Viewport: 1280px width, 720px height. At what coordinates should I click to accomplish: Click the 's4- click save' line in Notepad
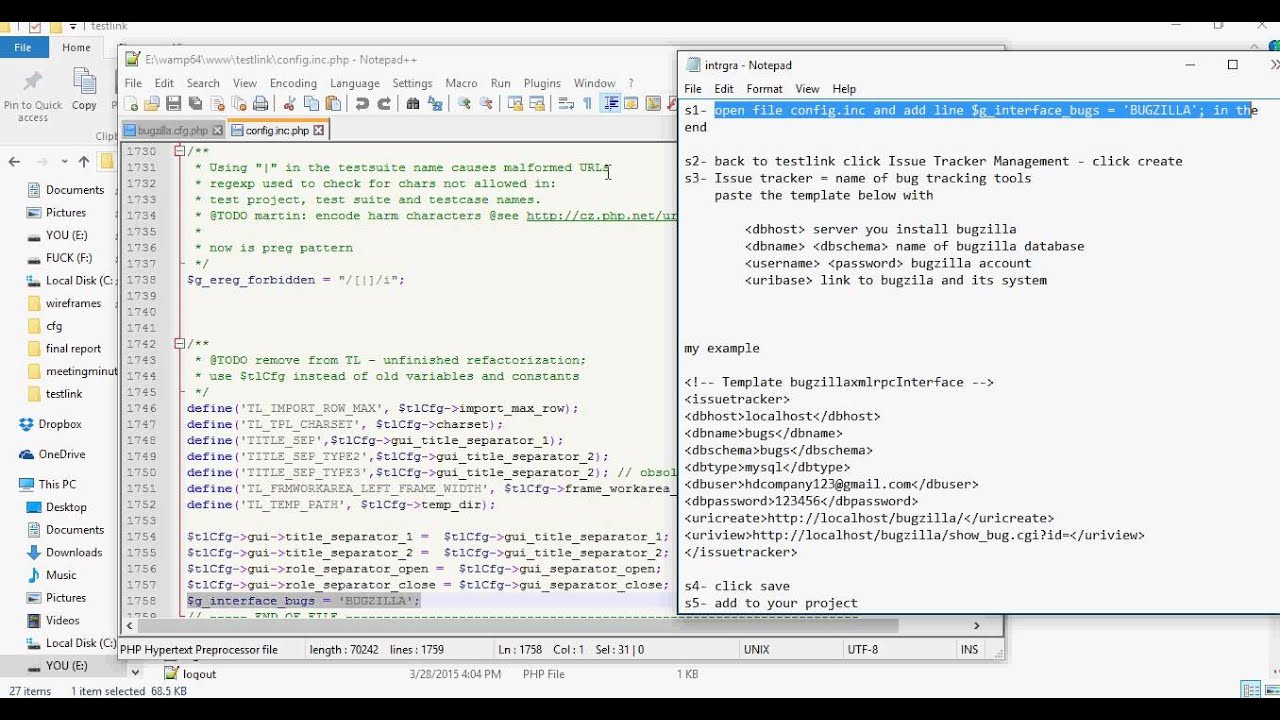[x=737, y=586]
